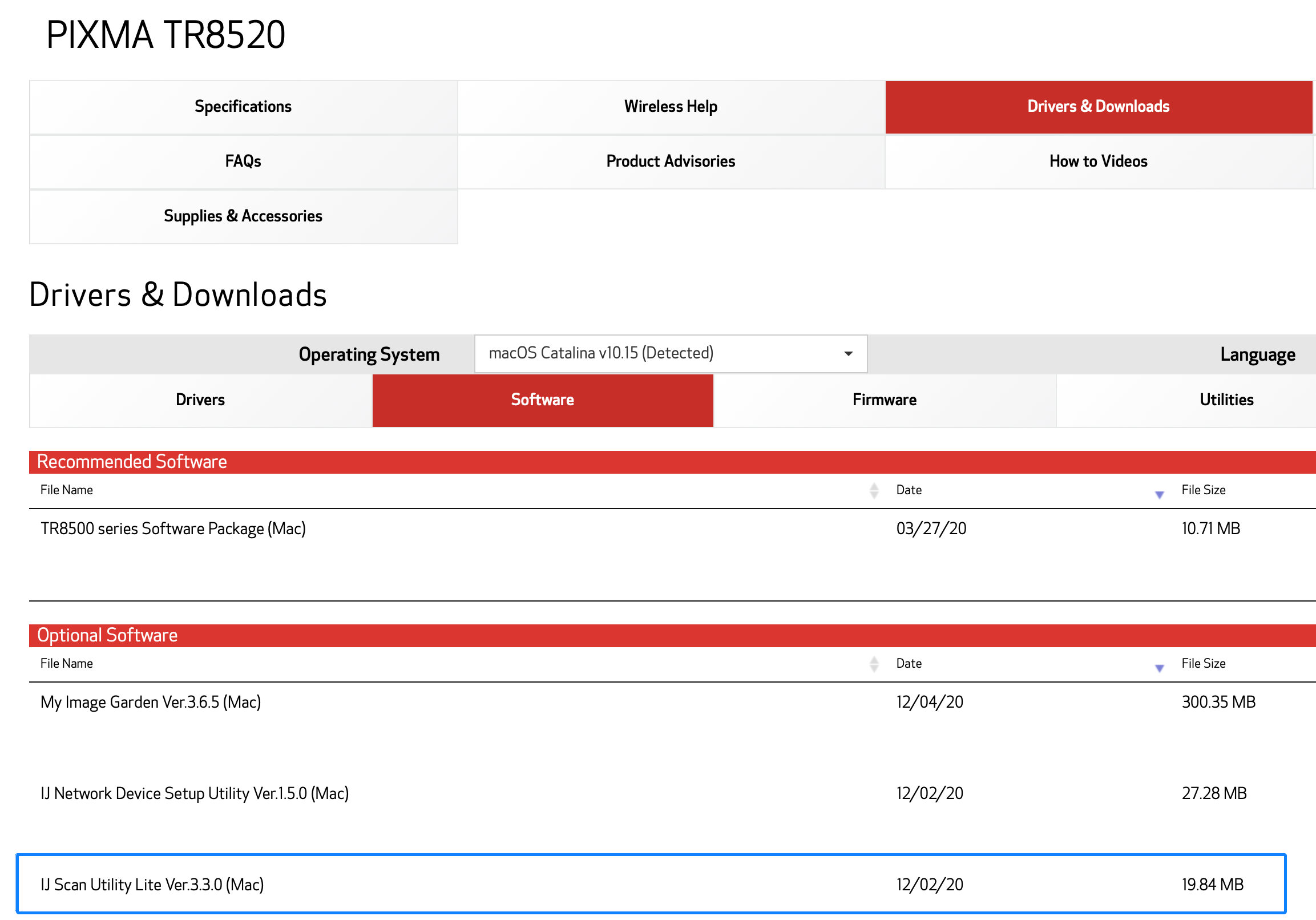
Task: Click the IJ Scan Utility Lite row
Action: 152,885
